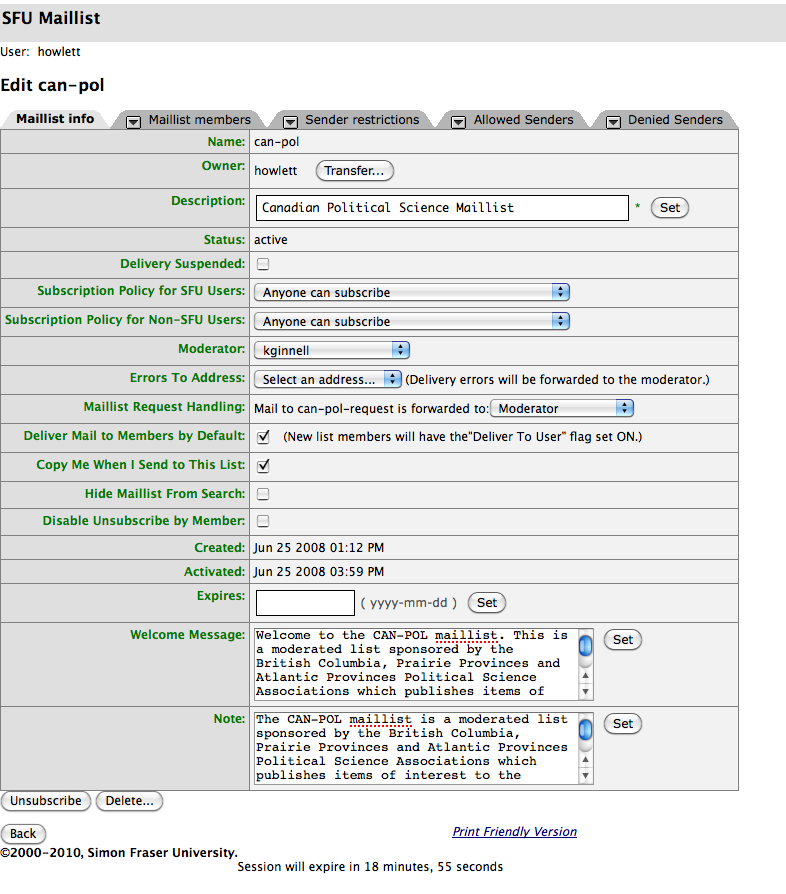Image resolution: width=786 pixels, height=894 pixels.
Task: Enable Hide Maillist From Search
Action: [x=263, y=494]
